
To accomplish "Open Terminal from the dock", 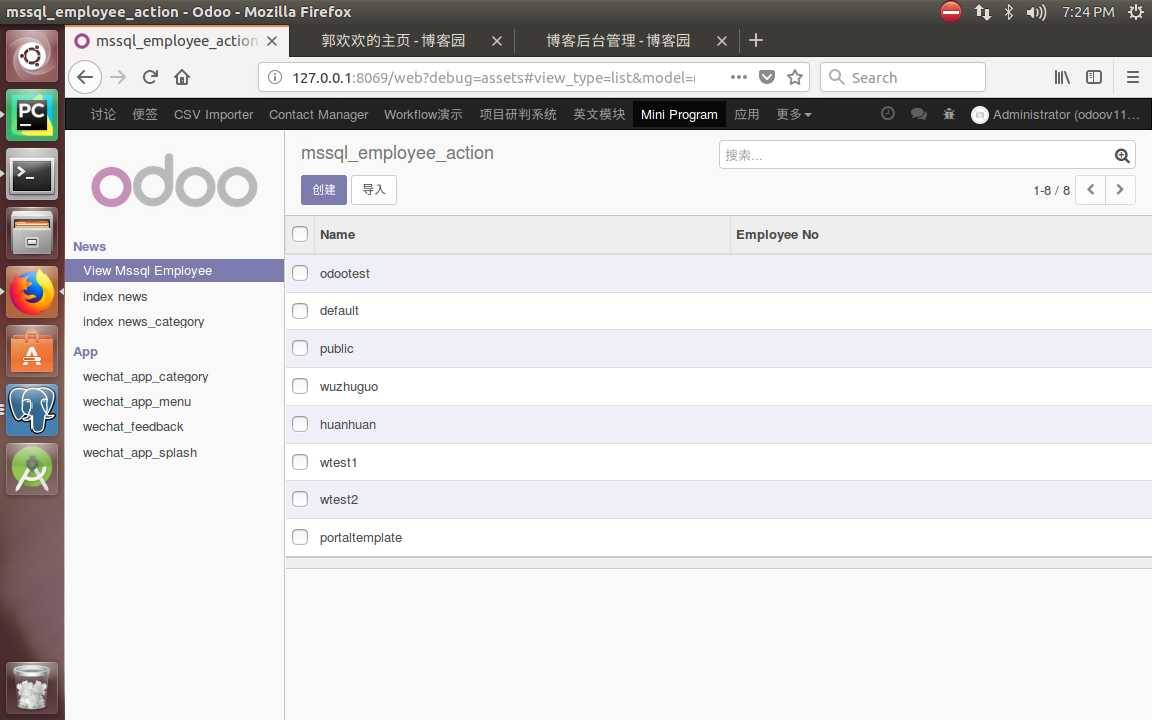I will tap(32, 174).
